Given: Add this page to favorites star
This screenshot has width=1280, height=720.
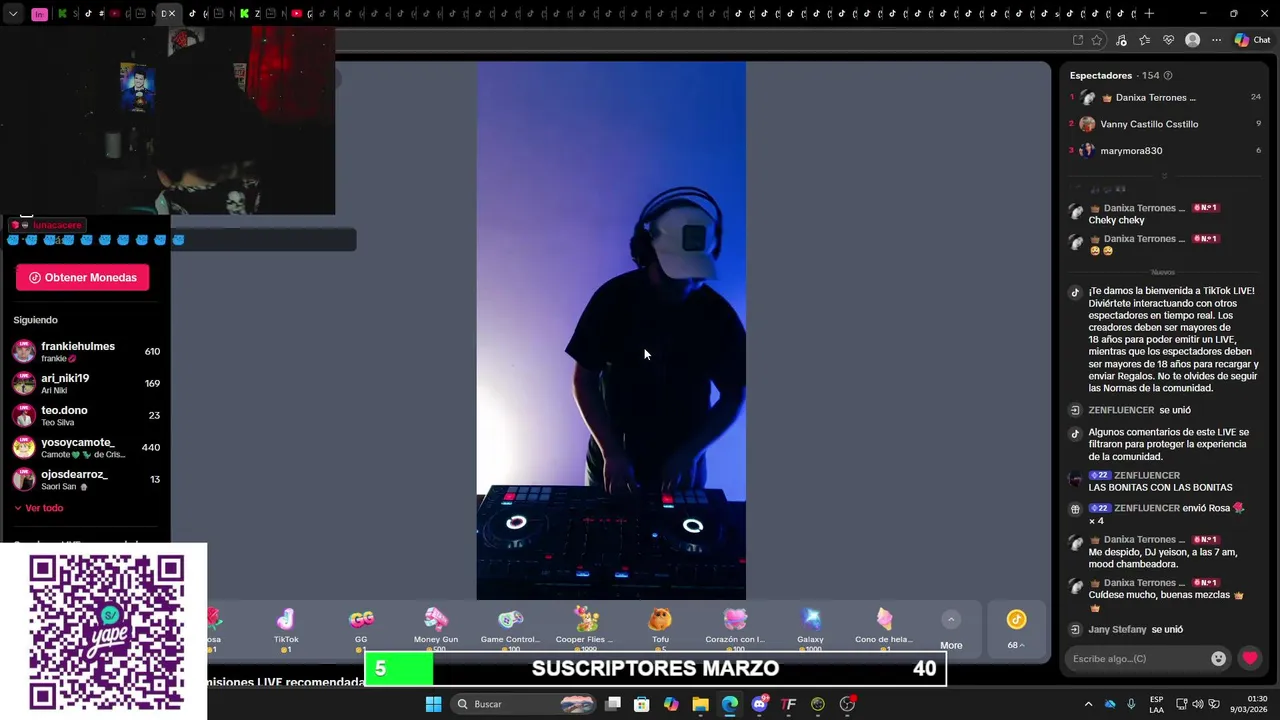Looking at the screenshot, I should click(x=1097, y=40).
